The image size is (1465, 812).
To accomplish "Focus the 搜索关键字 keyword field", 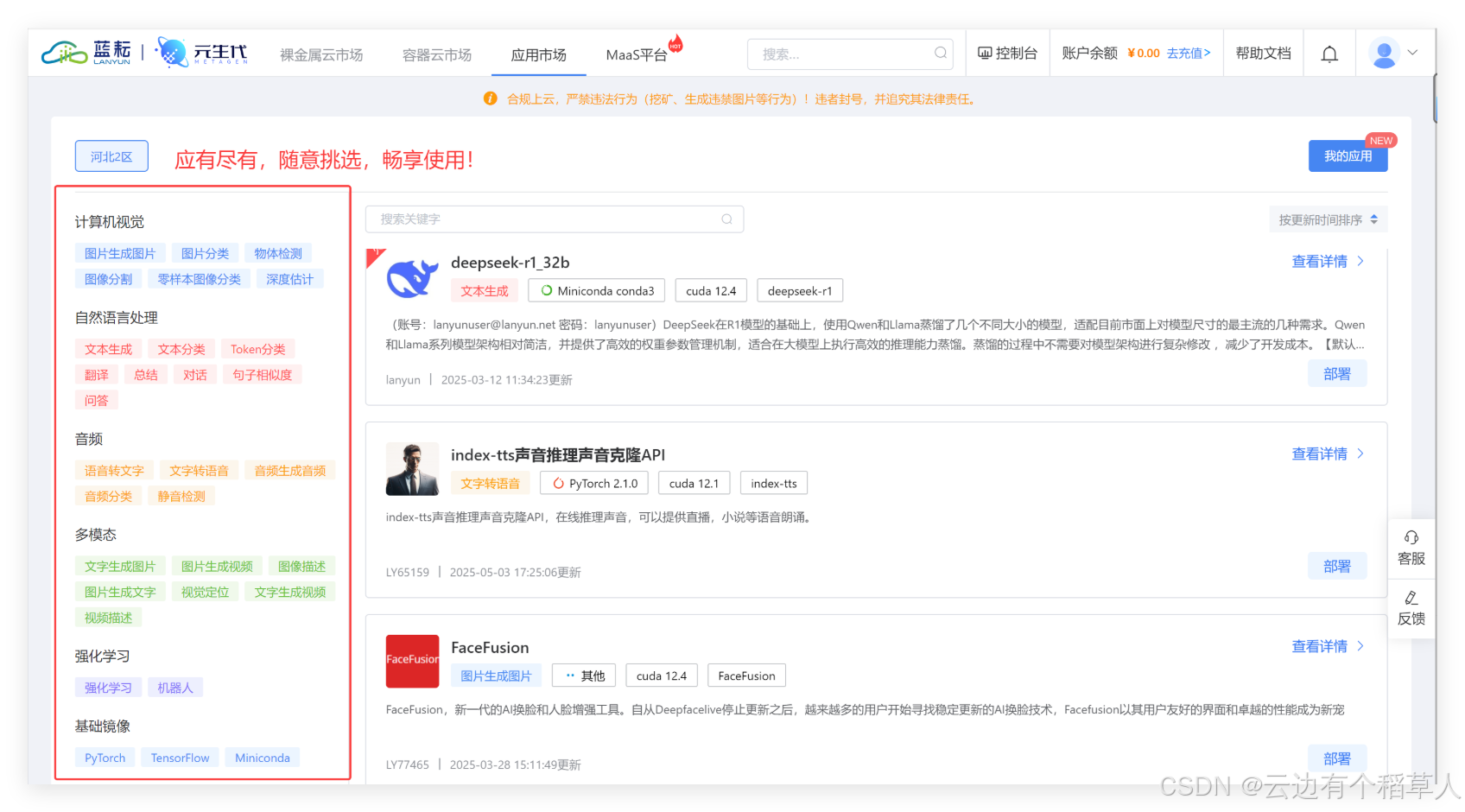I will tap(555, 219).
